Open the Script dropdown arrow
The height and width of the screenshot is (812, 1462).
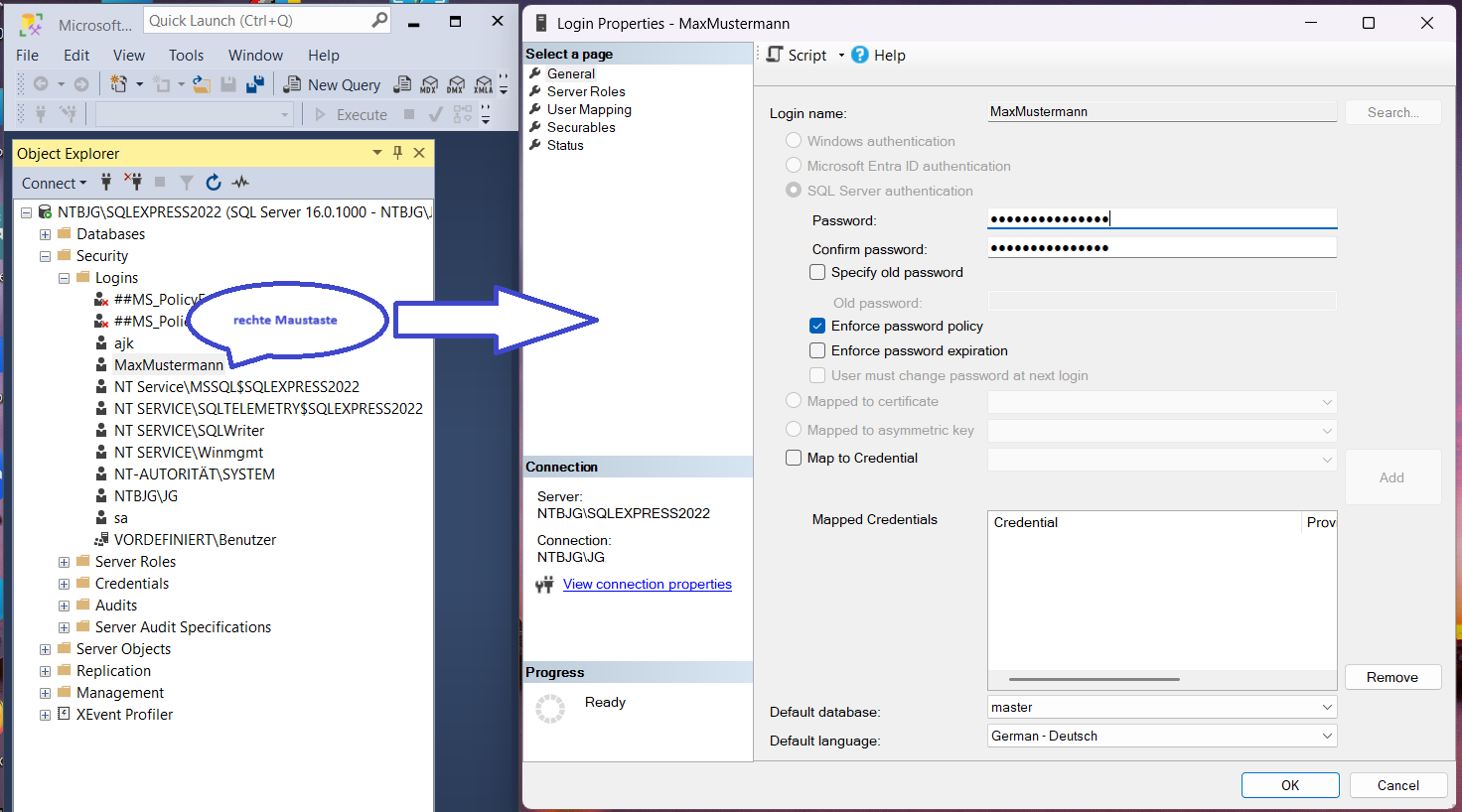click(841, 55)
